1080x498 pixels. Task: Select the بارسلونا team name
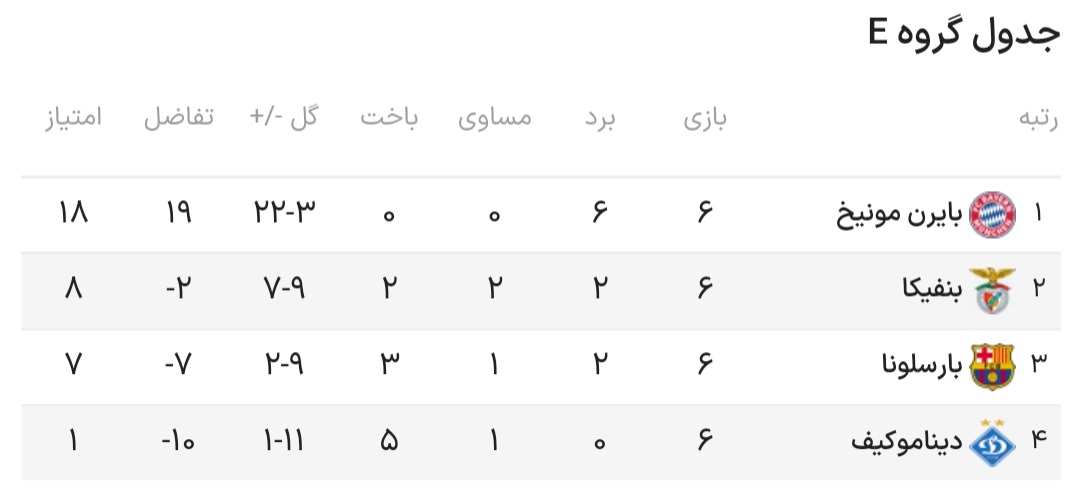click(922, 365)
